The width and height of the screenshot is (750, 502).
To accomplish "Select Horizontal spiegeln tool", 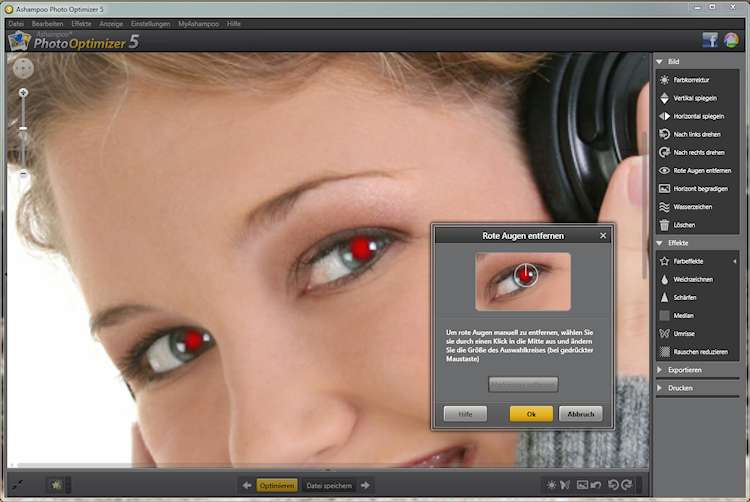I will [665, 116].
